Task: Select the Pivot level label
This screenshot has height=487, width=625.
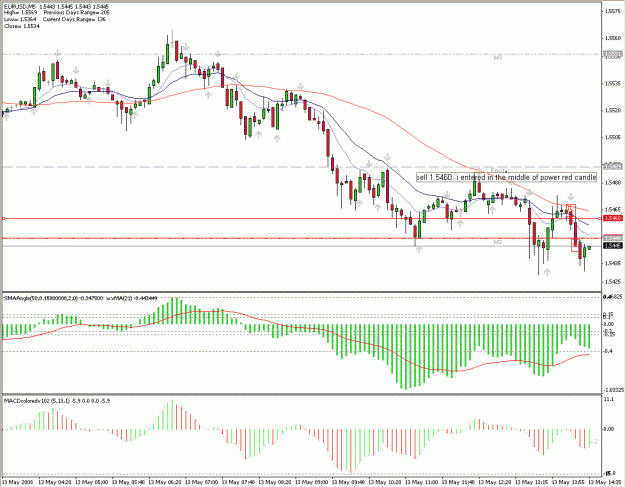Action: tap(498, 170)
